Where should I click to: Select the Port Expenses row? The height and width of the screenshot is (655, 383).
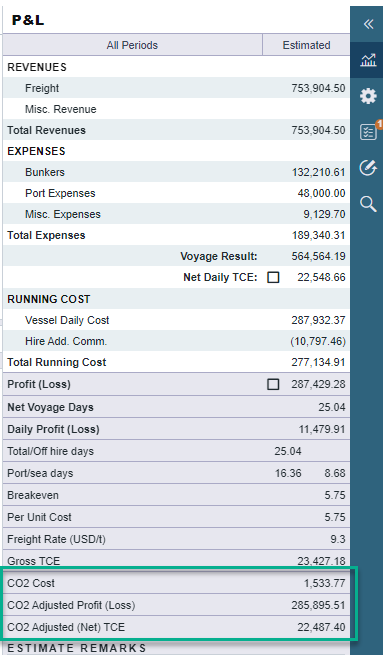point(176,193)
